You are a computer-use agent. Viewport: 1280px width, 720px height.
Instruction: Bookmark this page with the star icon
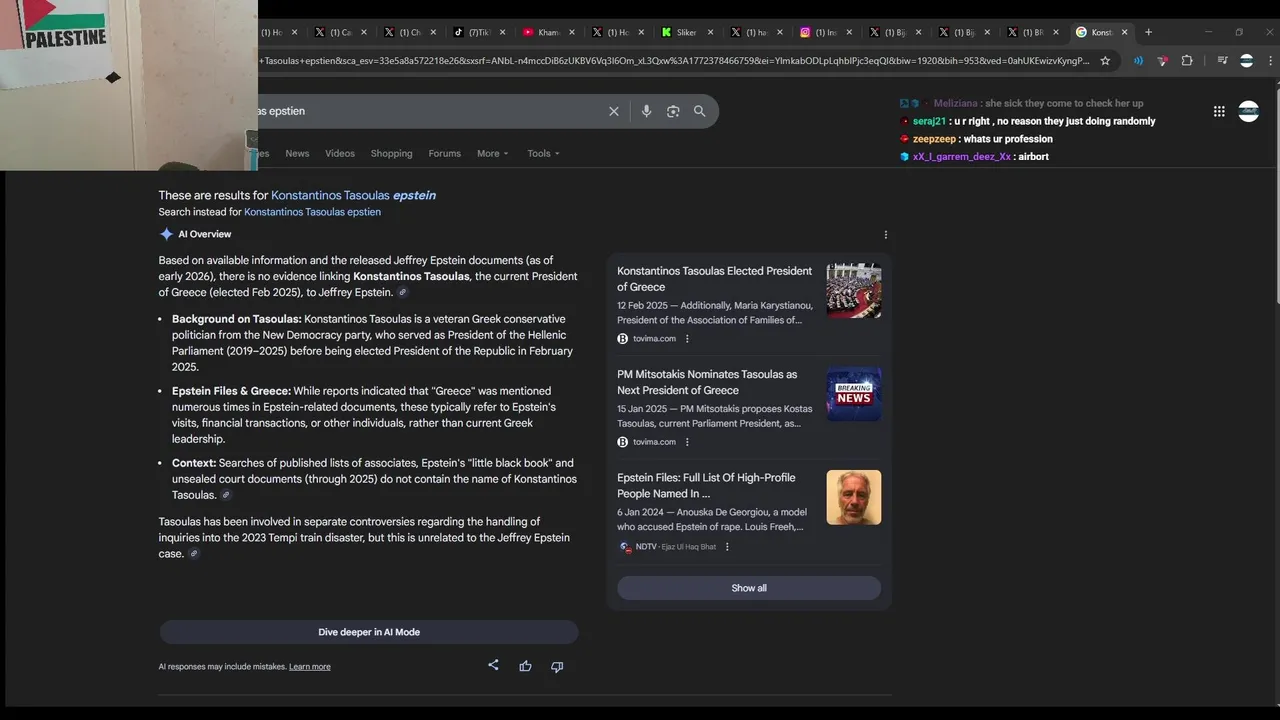pyautogui.click(x=1105, y=60)
